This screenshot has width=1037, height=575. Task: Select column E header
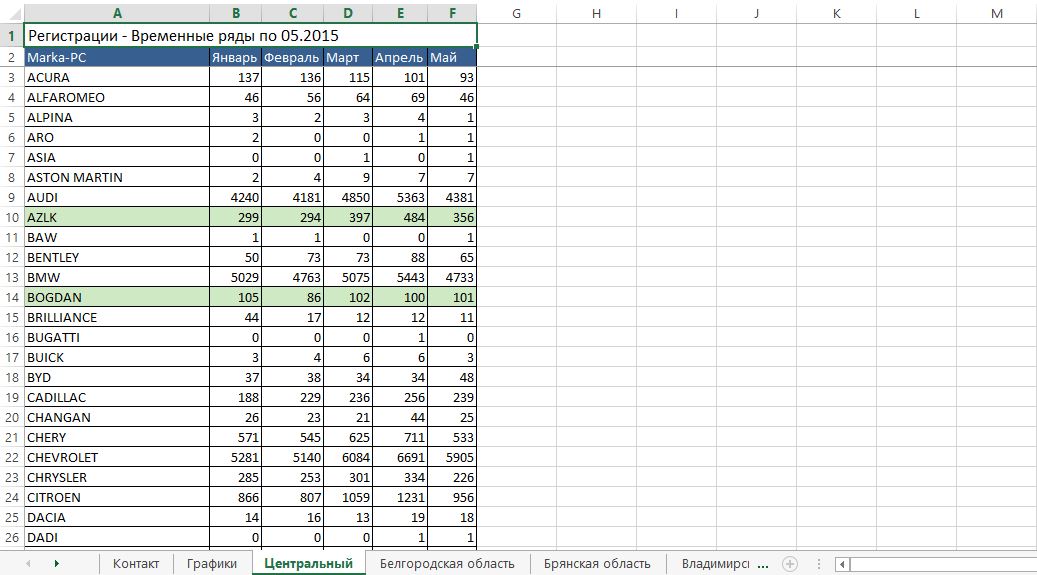400,13
